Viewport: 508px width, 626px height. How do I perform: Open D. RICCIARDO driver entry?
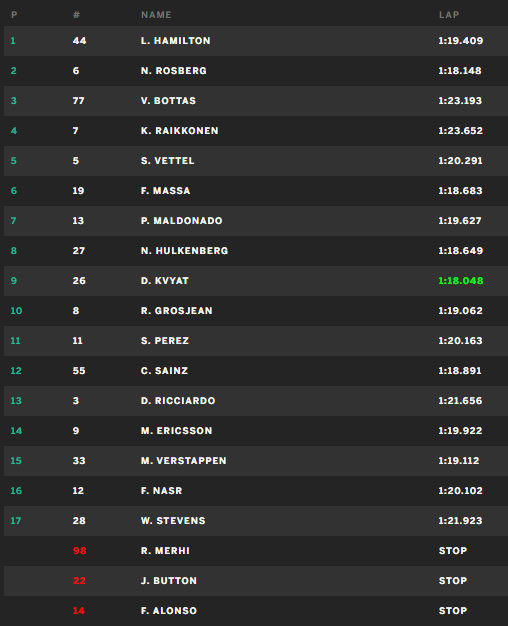pos(178,400)
